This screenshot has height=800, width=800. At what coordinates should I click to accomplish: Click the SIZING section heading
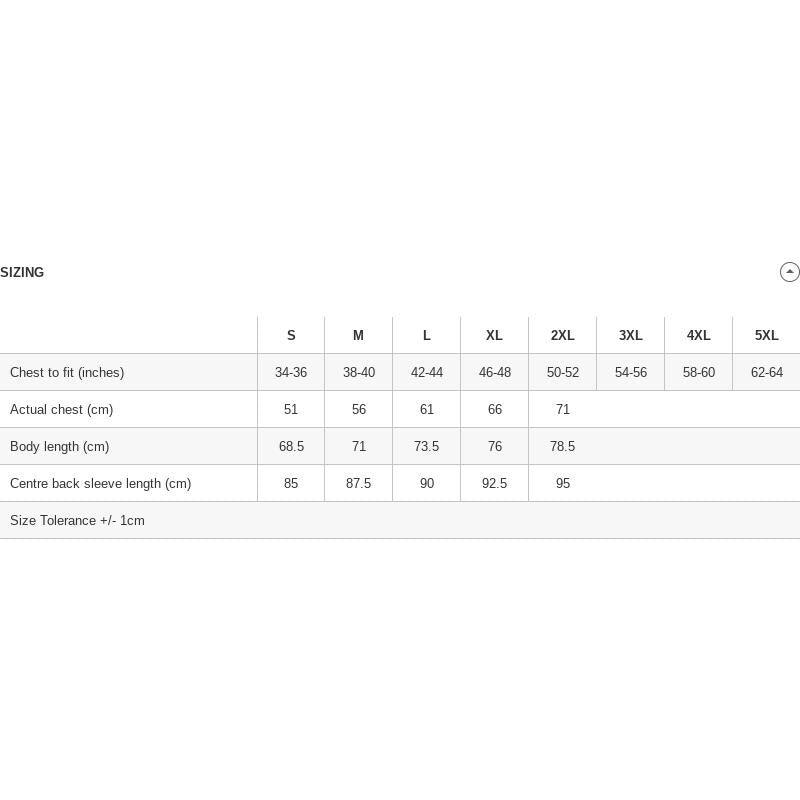(x=22, y=272)
